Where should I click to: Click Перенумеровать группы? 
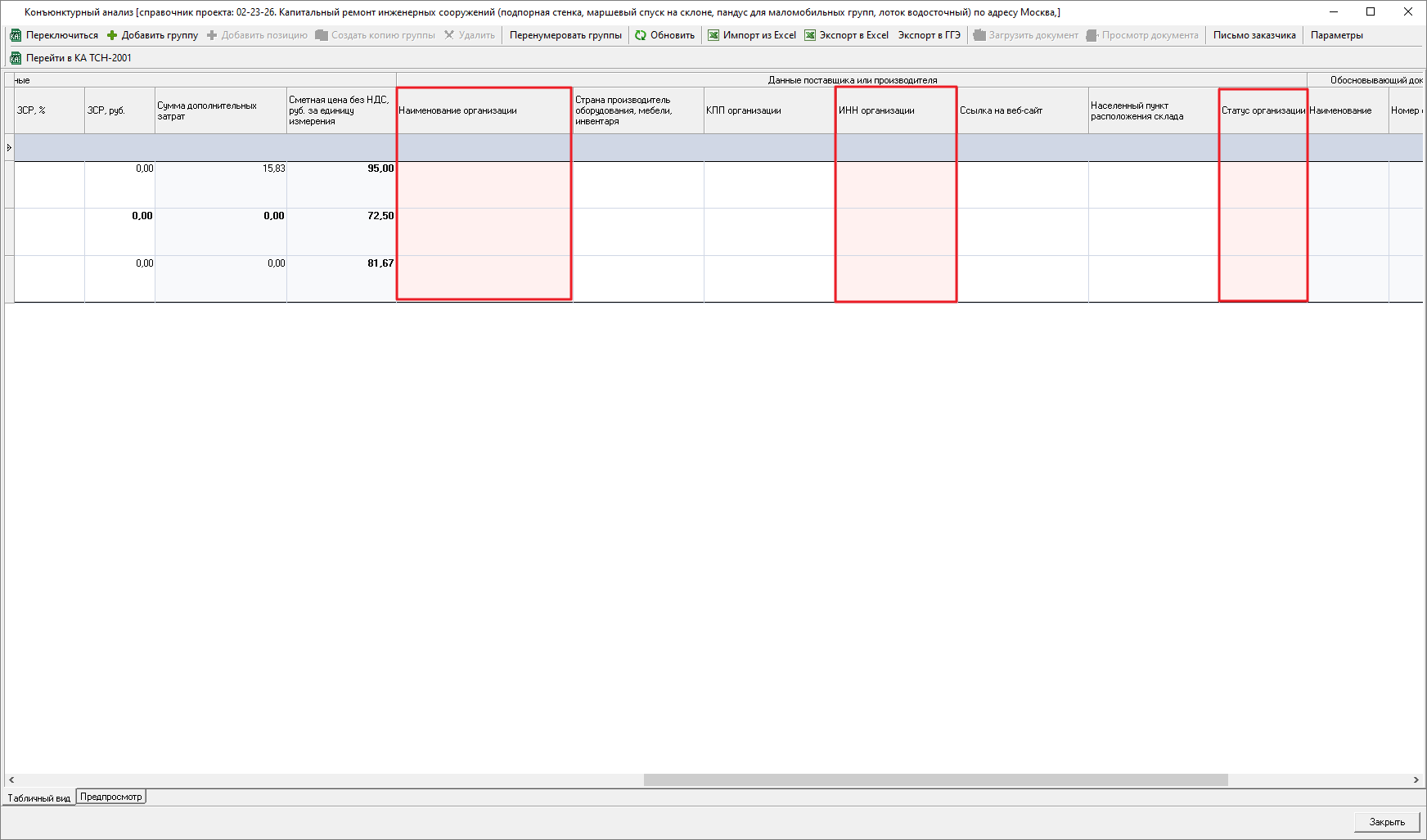pyautogui.click(x=565, y=35)
